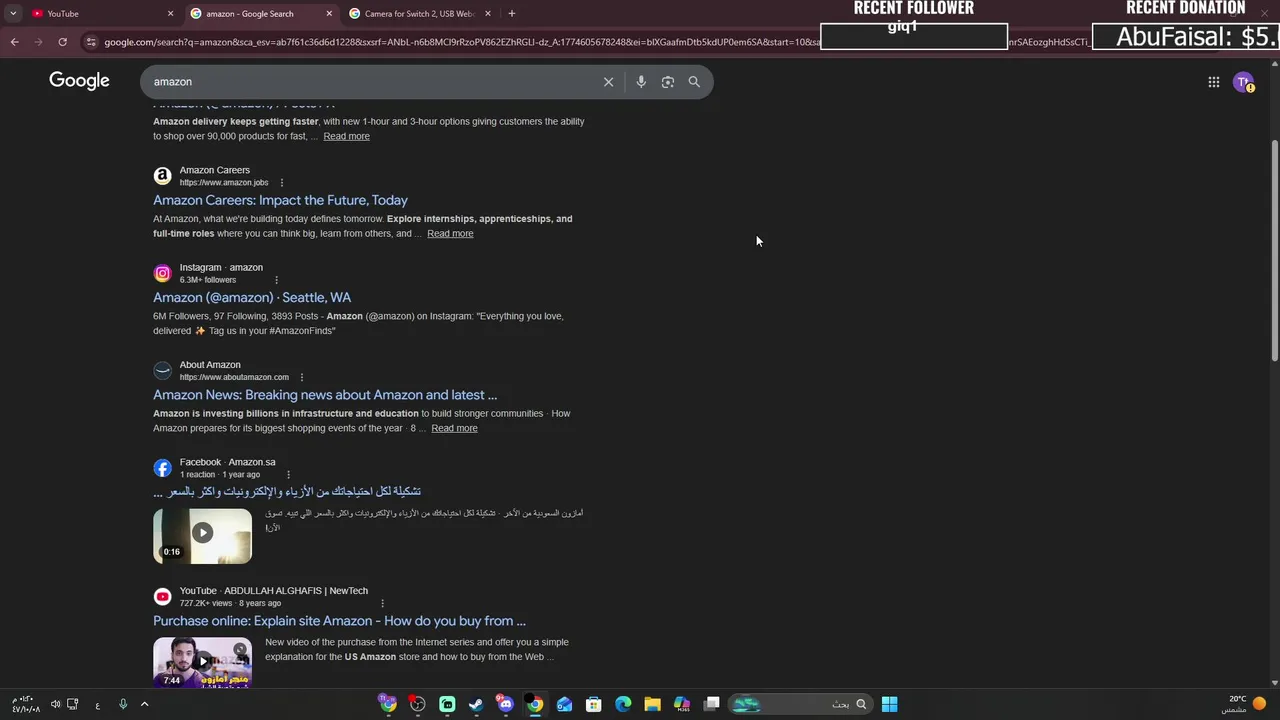1280x720 pixels.
Task: Open Microsoft Store from taskbar
Action: click(x=594, y=704)
